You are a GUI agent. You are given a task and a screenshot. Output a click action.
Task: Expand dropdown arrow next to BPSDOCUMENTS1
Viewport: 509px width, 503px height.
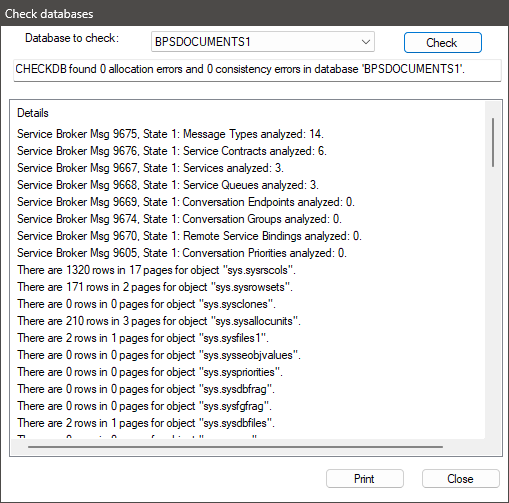(x=366, y=42)
